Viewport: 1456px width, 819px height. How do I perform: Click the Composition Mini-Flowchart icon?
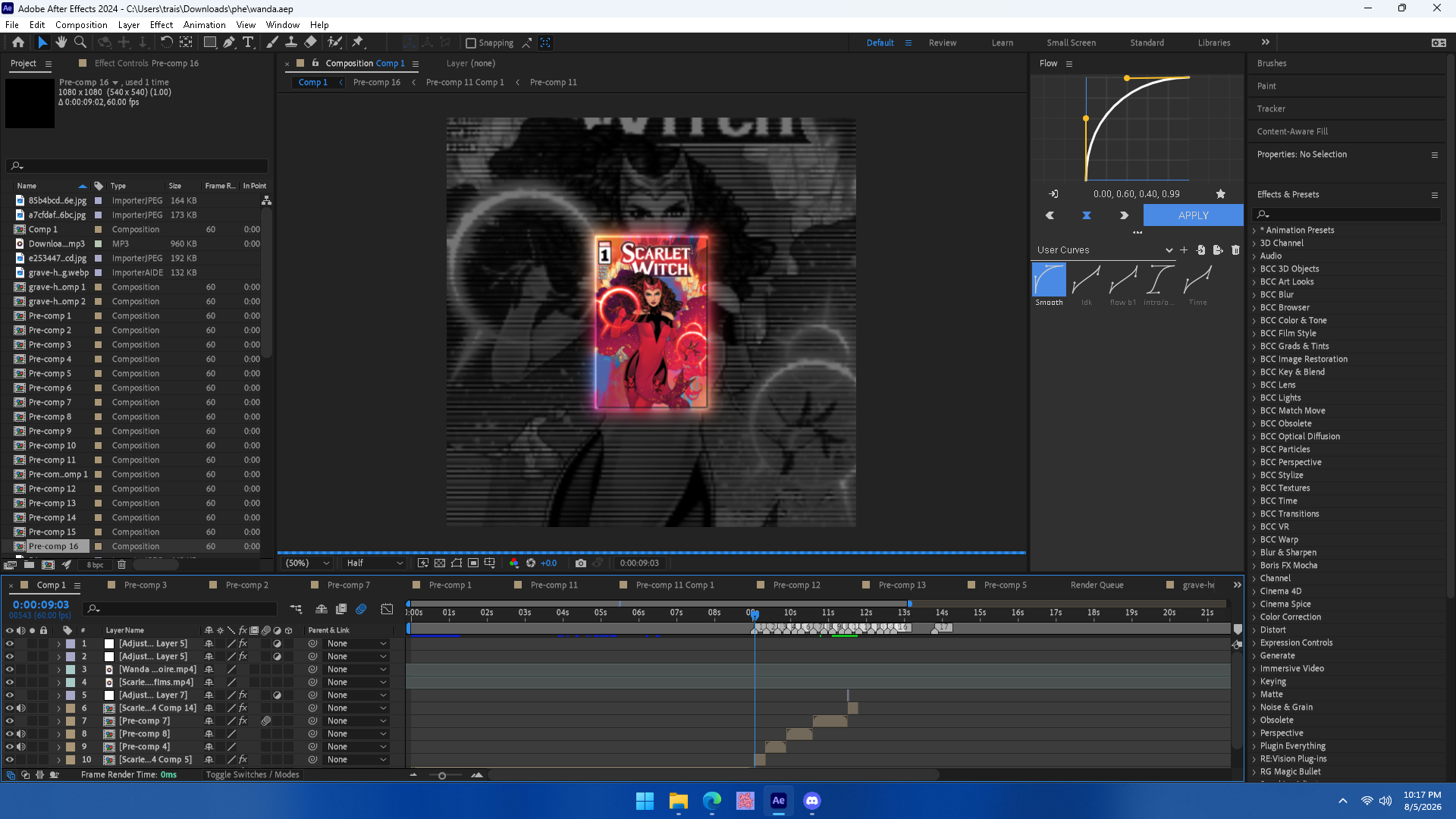click(x=296, y=609)
